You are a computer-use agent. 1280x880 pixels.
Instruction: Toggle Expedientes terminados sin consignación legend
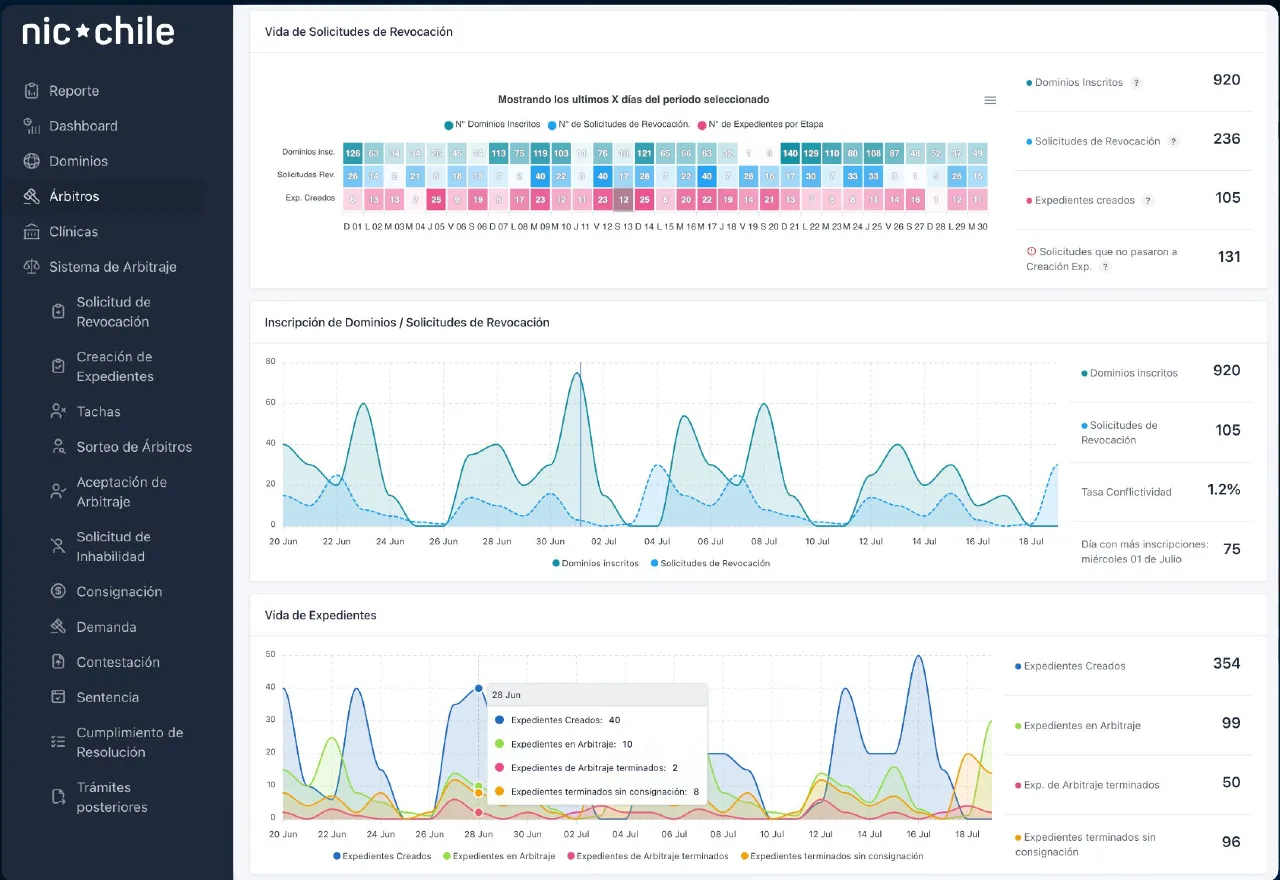tap(832, 856)
